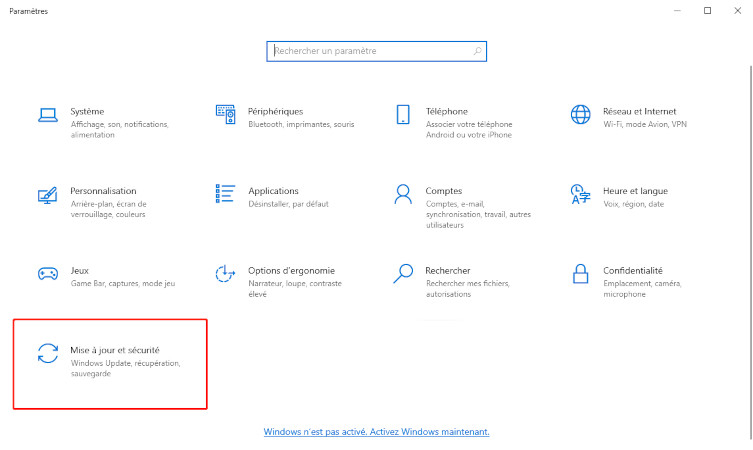Screen dimensions: 753x450
Task: Select the Jeux title text
Action: 80,270
